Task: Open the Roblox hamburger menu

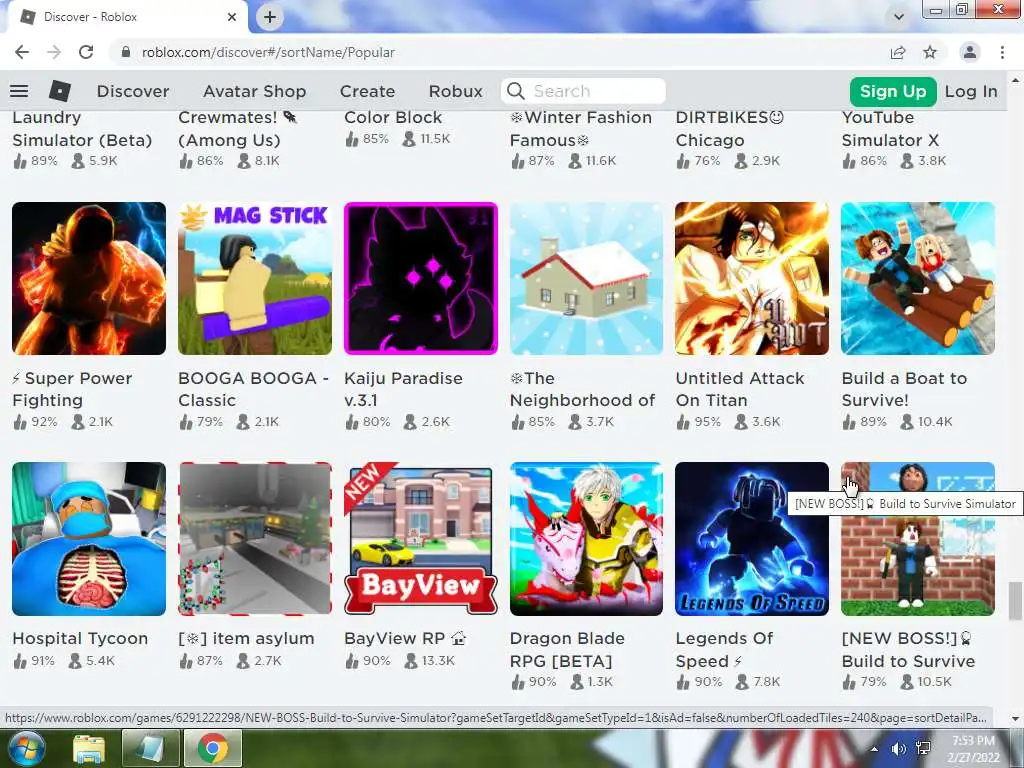Action: click(19, 91)
